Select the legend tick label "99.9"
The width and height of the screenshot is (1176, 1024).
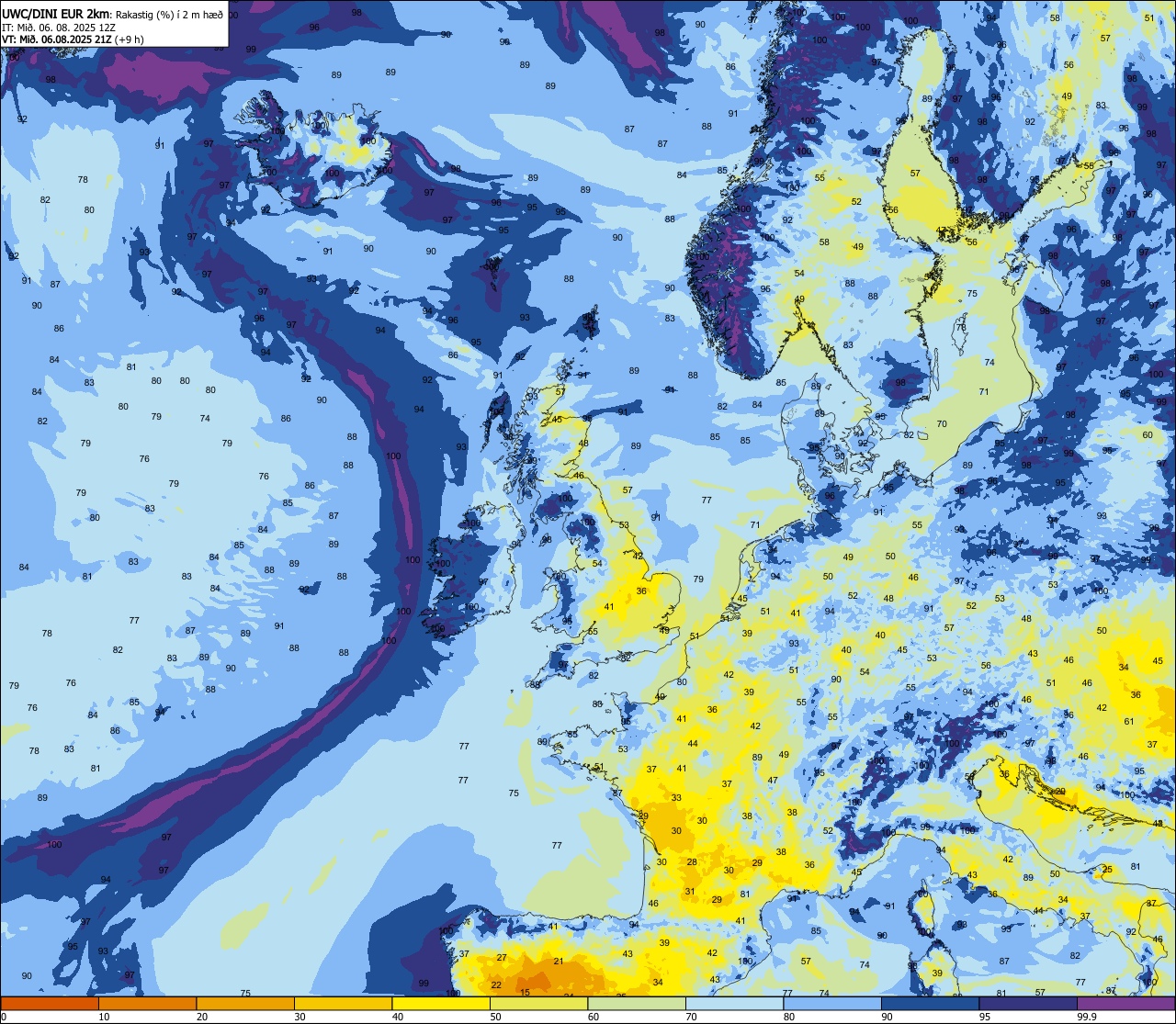[x=1087, y=1017]
